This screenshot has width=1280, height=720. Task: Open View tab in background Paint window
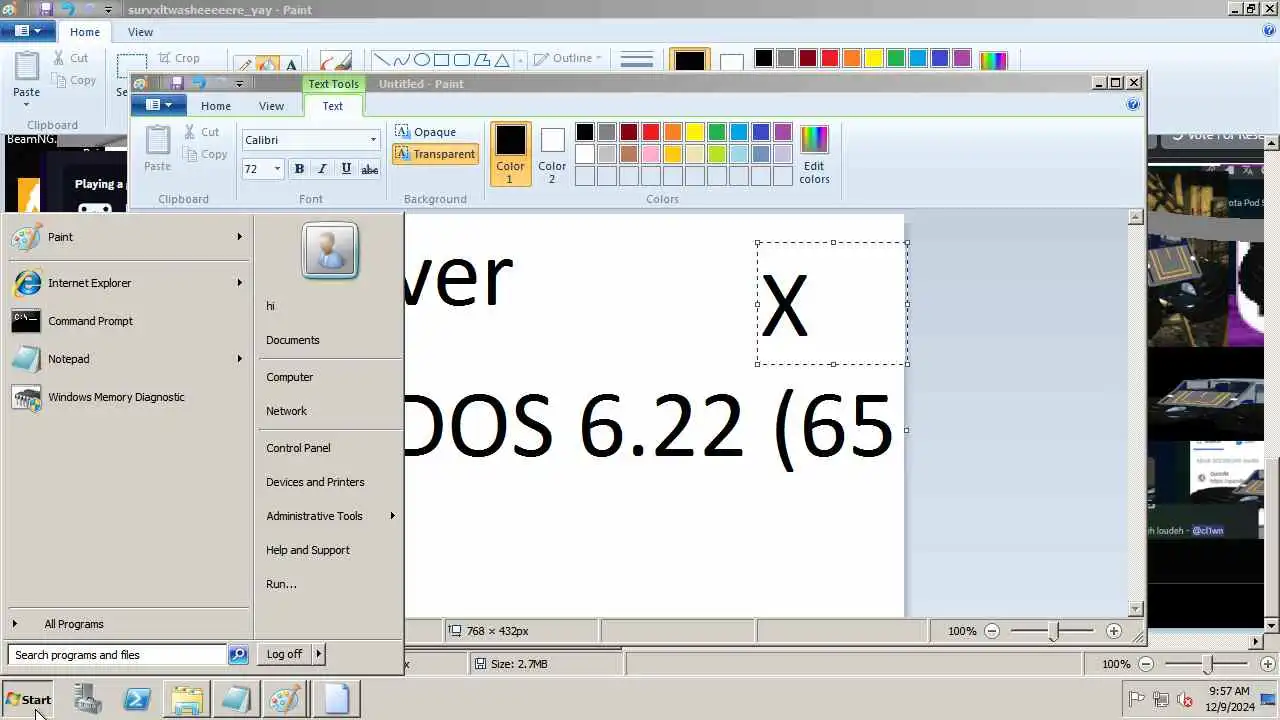click(140, 32)
